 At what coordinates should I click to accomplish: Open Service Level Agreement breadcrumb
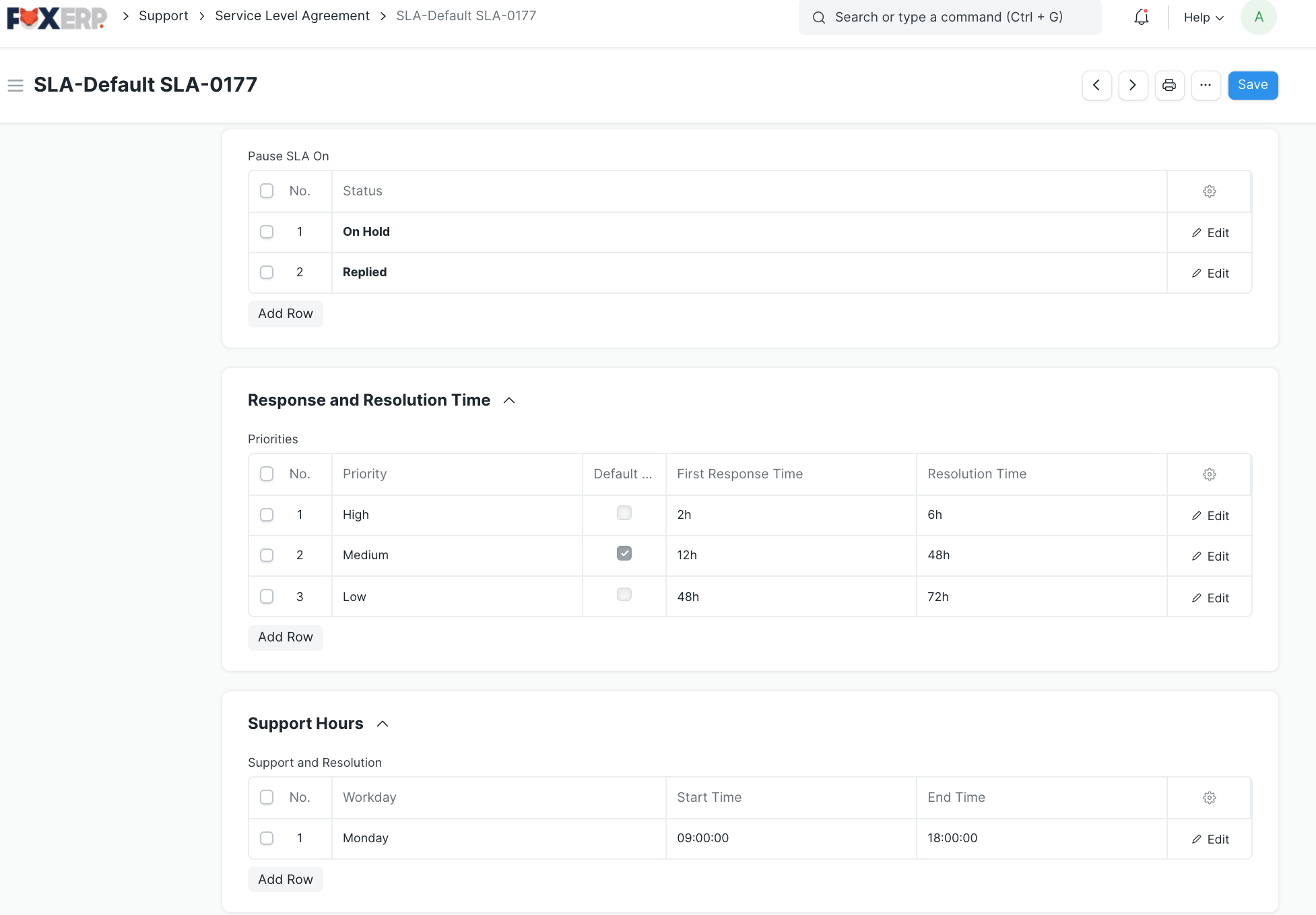tap(292, 15)
